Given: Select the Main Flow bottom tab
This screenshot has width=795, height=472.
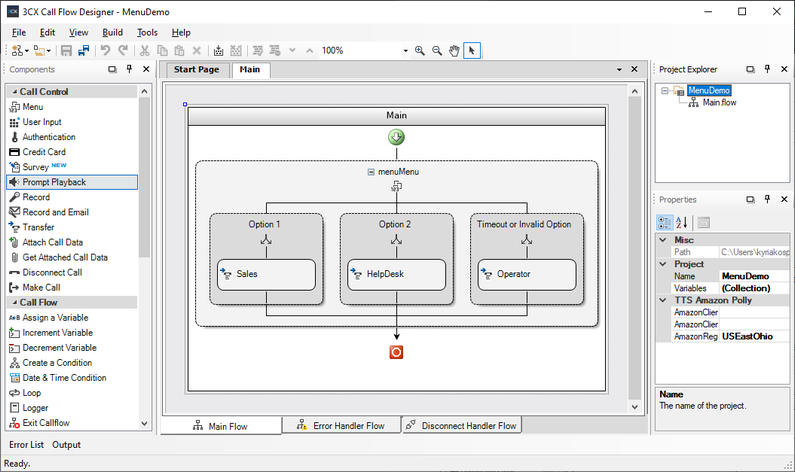Looking at the screenshot, I should (221, 426).
